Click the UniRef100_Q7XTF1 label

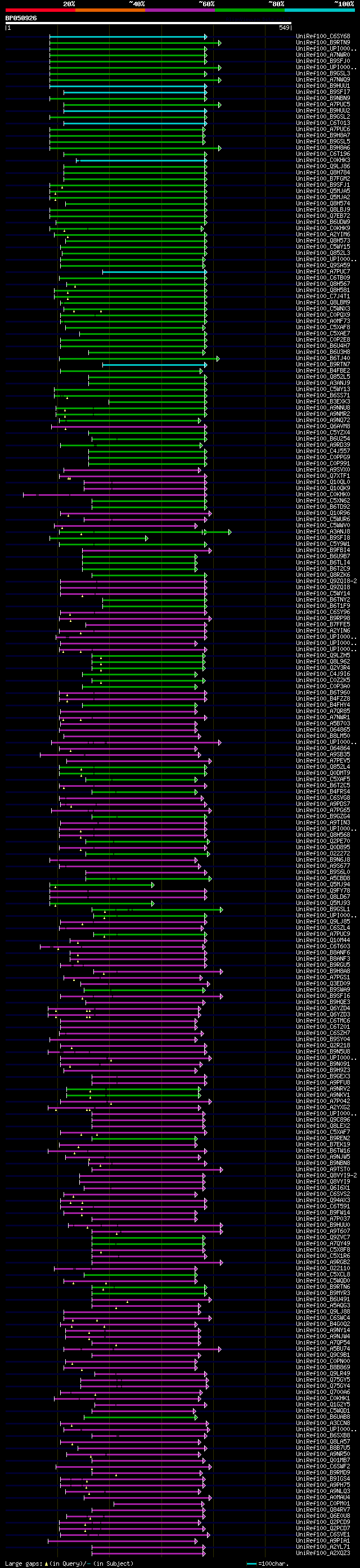323,476
